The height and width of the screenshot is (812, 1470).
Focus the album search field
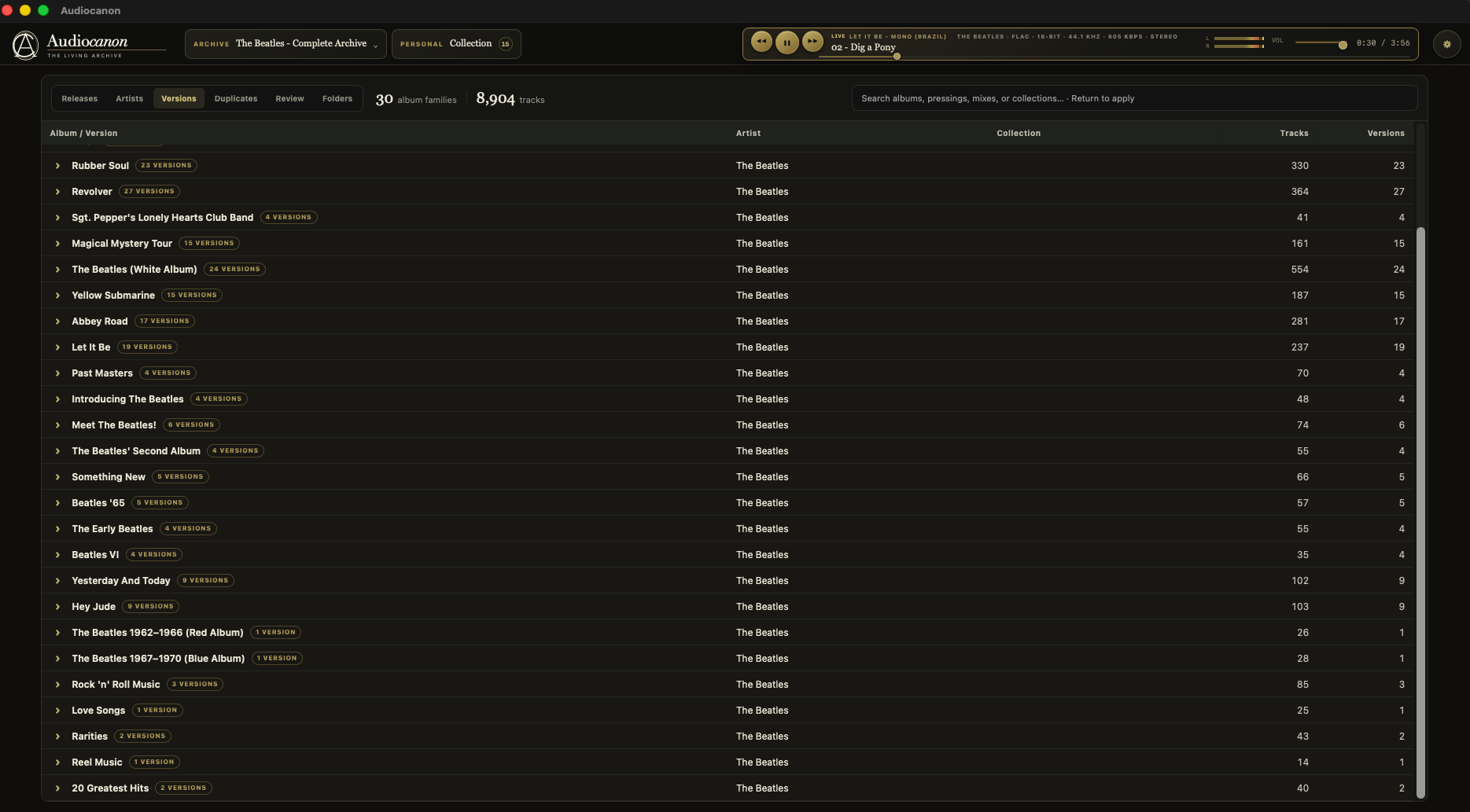[1134, 99]
